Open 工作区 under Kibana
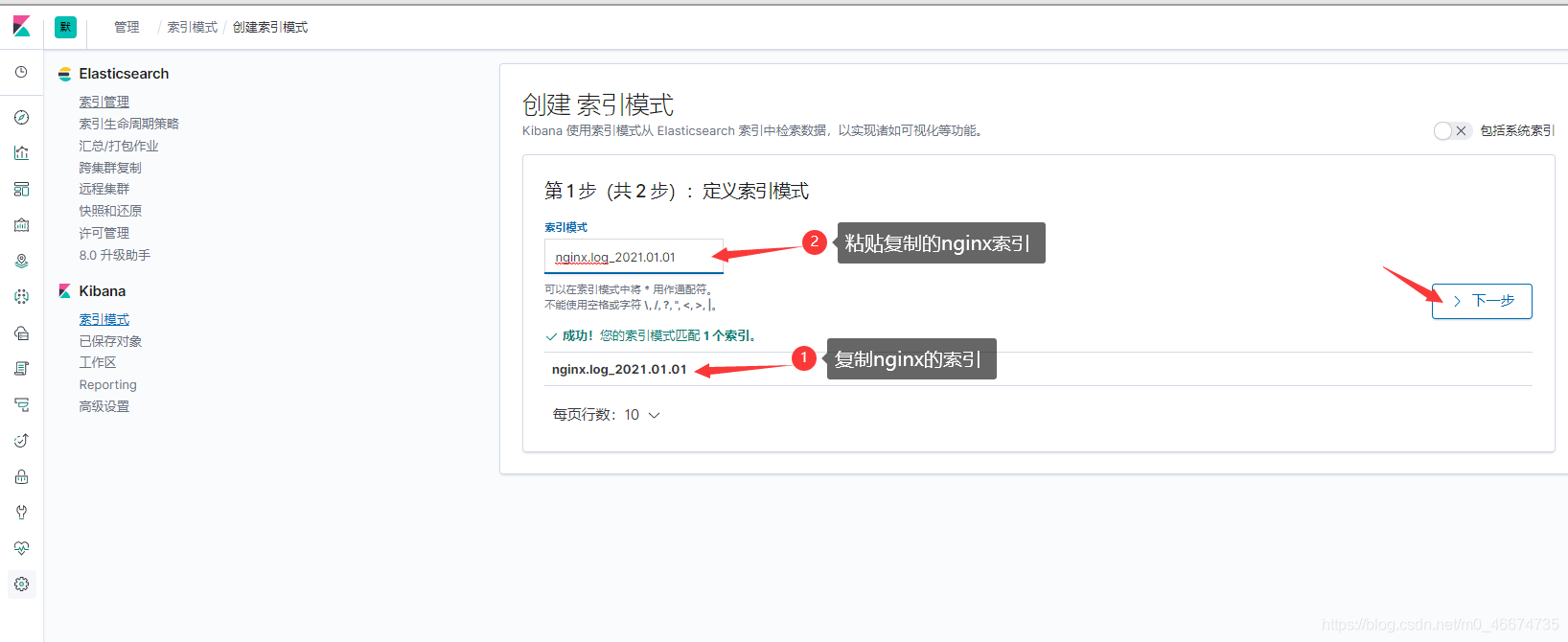The height and width of the screenshot is (642, 1568). 98,362
